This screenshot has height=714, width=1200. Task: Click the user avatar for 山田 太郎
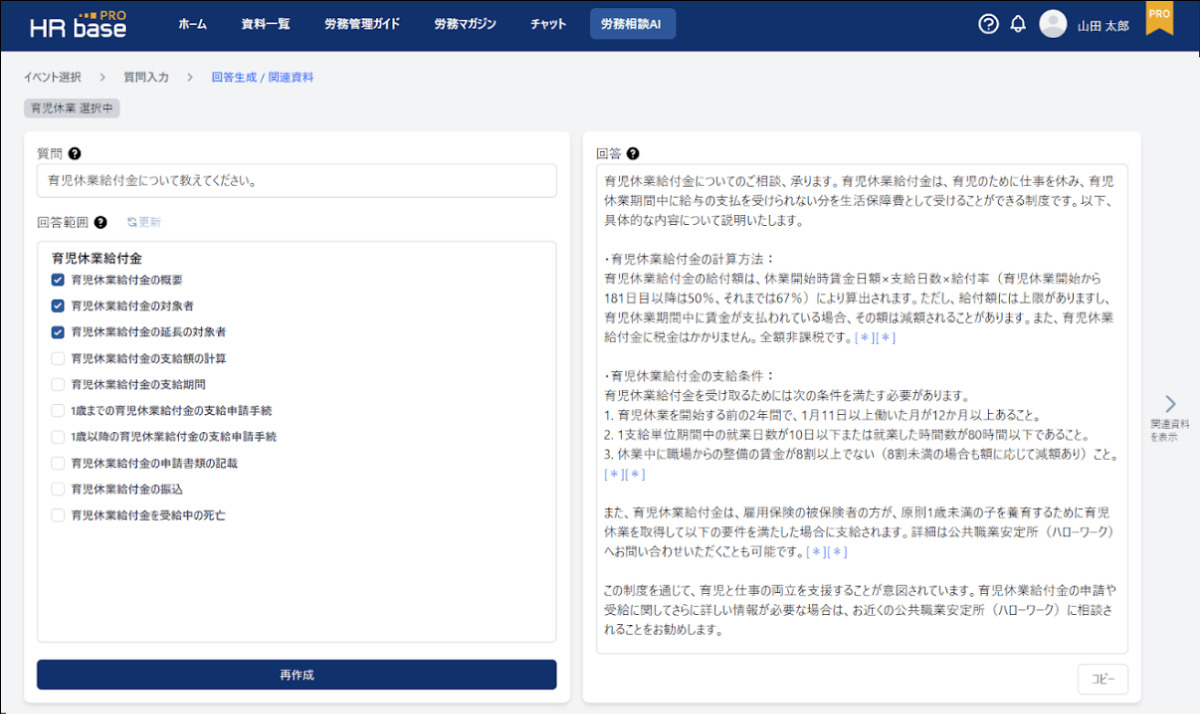[1053, 25]
